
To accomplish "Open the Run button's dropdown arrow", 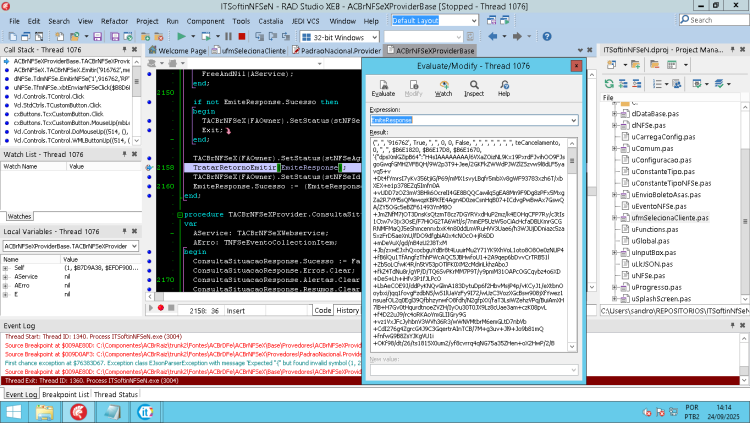I will pyautogui.click(x=193, y=36).
